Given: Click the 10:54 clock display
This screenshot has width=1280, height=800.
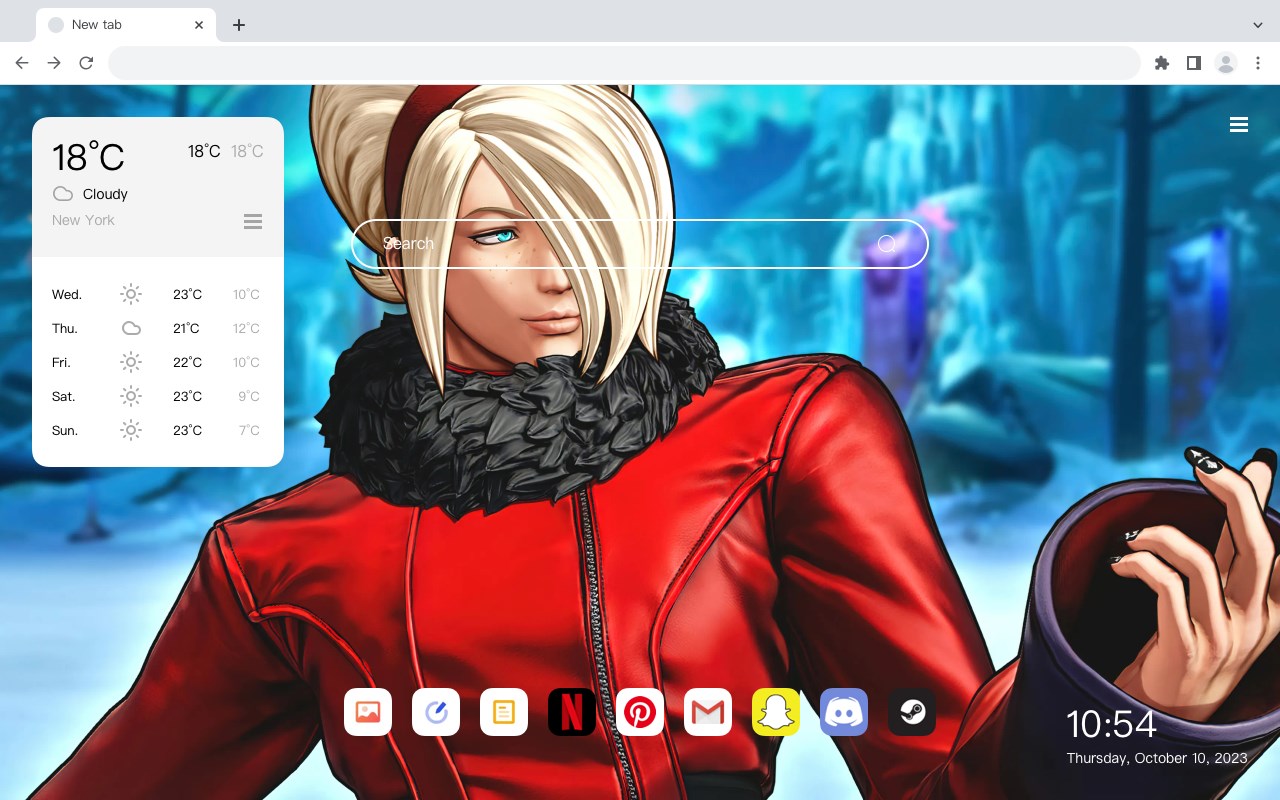Looking at the screenshot, I should tap(1111, 724).
